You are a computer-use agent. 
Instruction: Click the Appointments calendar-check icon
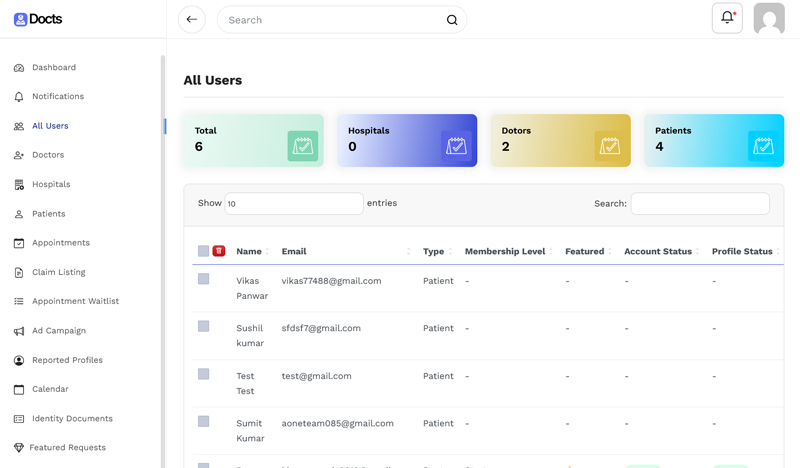tap(19, 243)
